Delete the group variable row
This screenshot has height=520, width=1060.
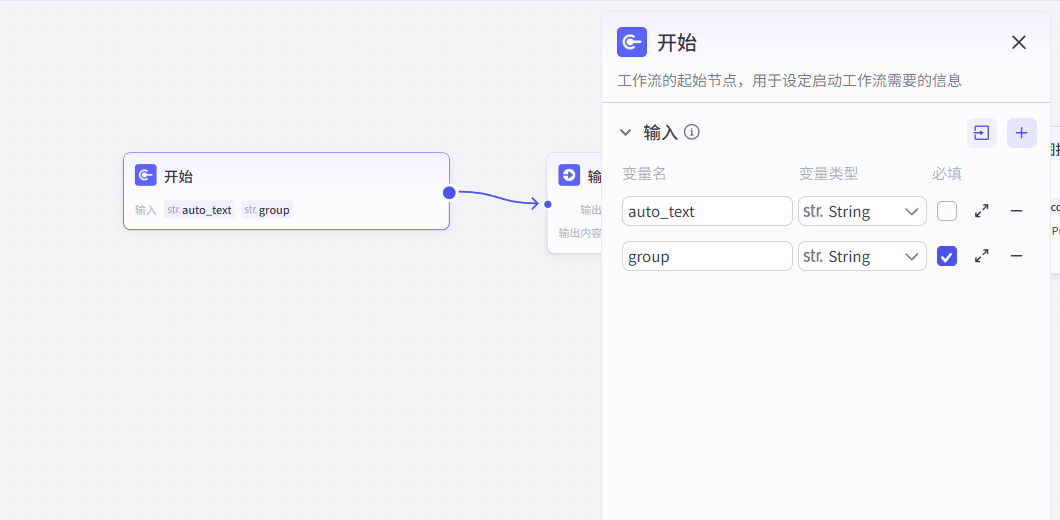point(1016,256)
